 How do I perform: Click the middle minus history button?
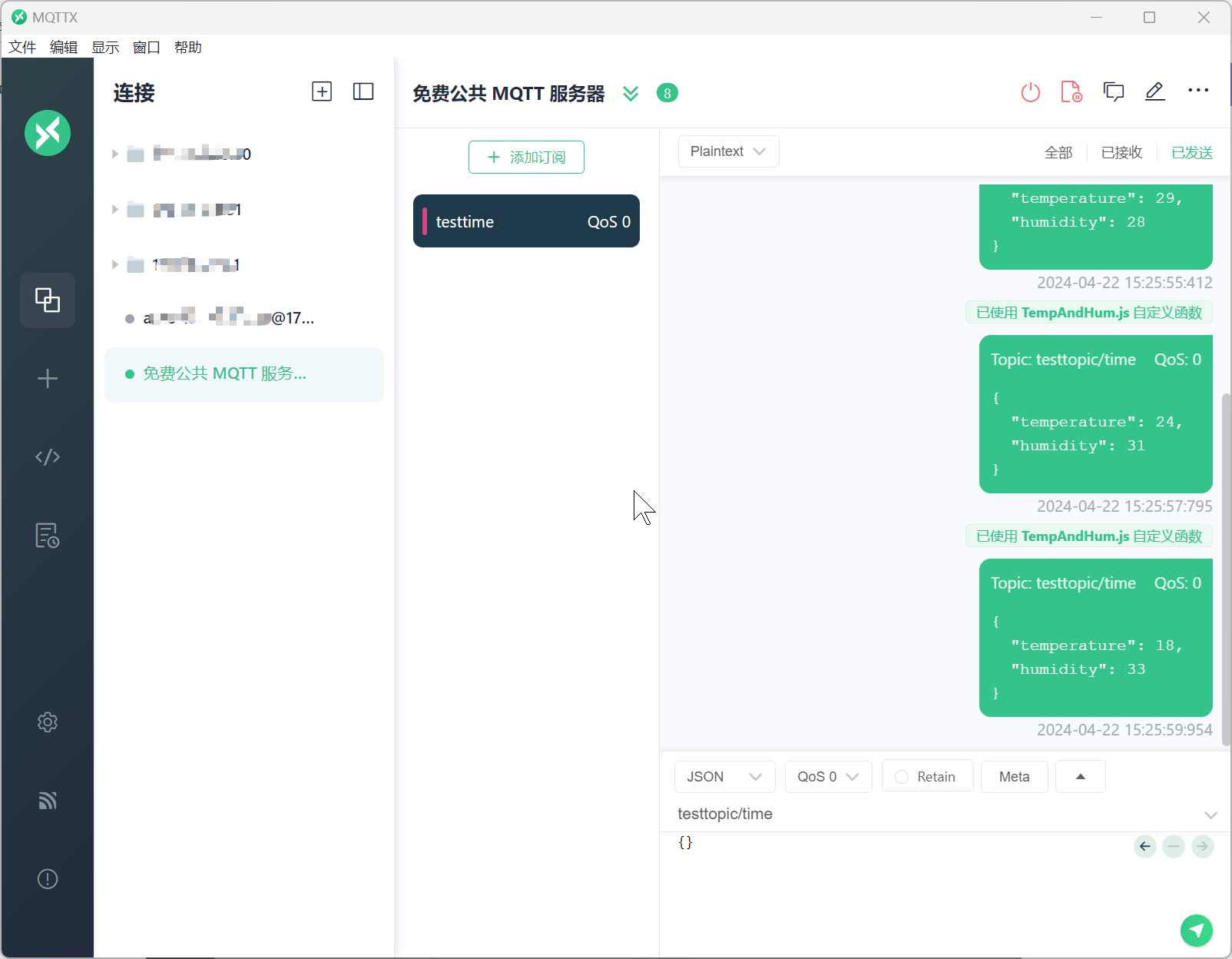tap(1174, 847)
